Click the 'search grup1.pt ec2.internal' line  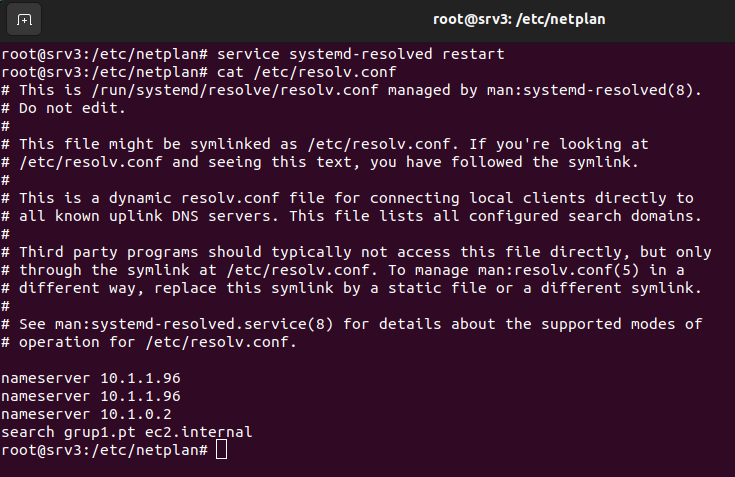pos(127,432)
